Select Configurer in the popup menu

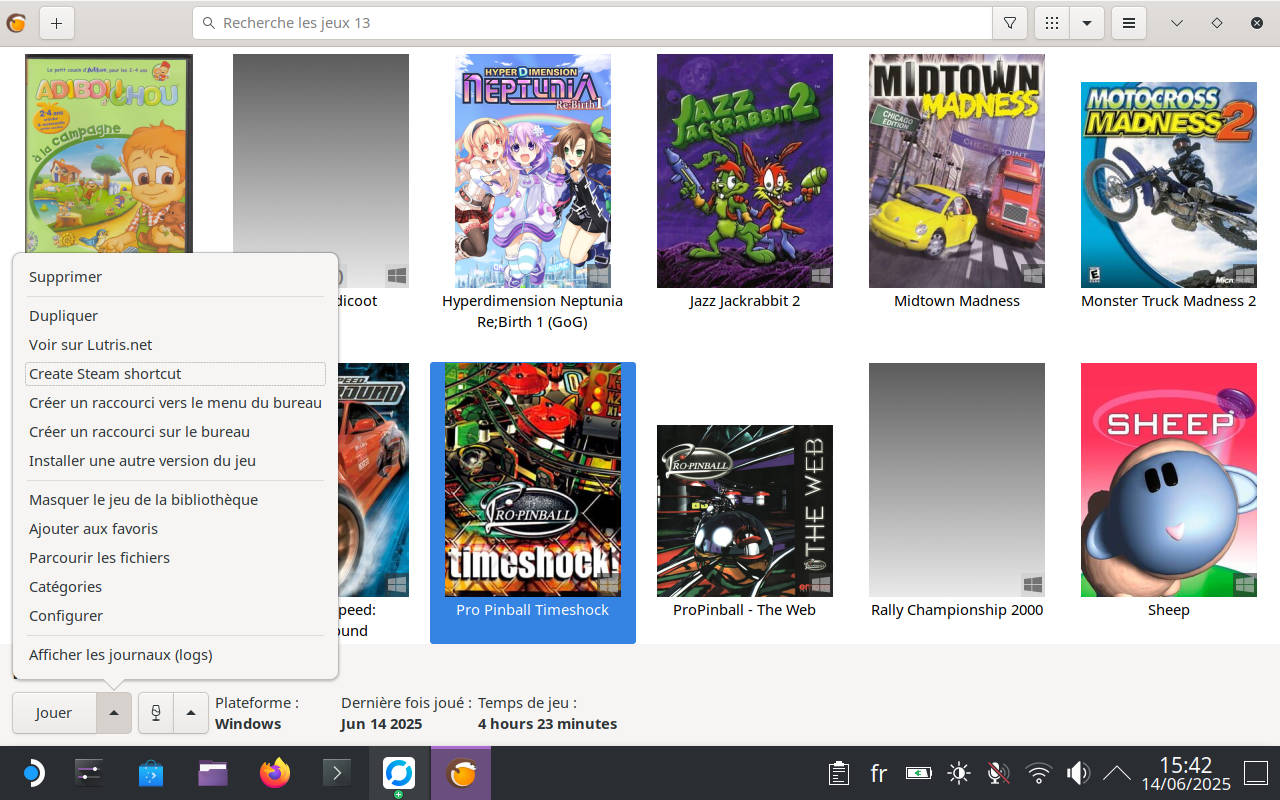tap(175, 616)
